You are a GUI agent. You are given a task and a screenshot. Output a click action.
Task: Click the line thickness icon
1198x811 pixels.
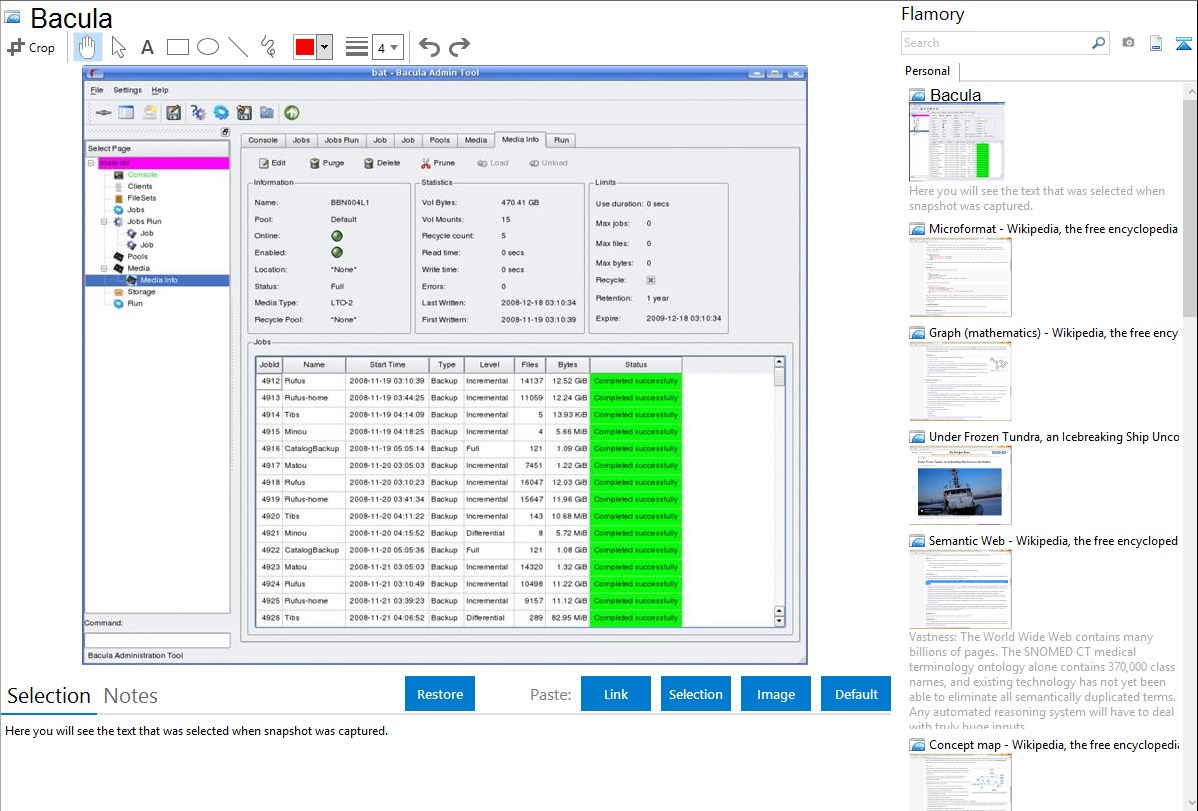[x=356, y=47]
